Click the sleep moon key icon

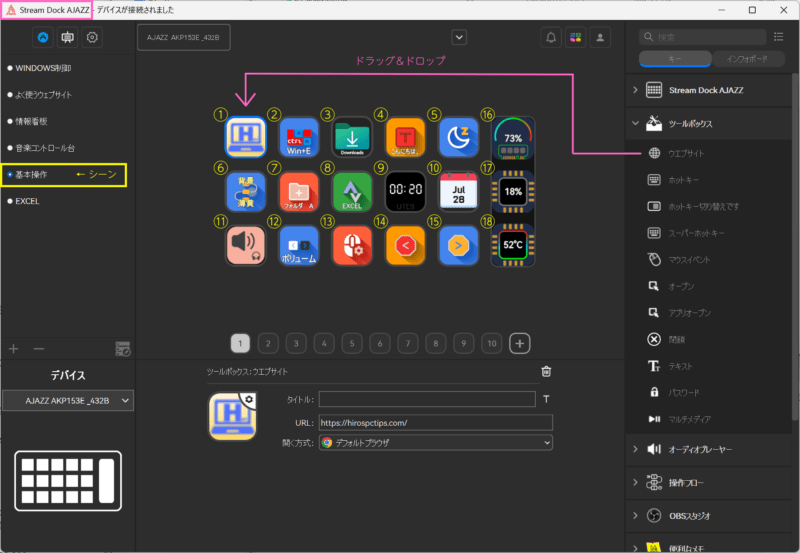[458, 137]
